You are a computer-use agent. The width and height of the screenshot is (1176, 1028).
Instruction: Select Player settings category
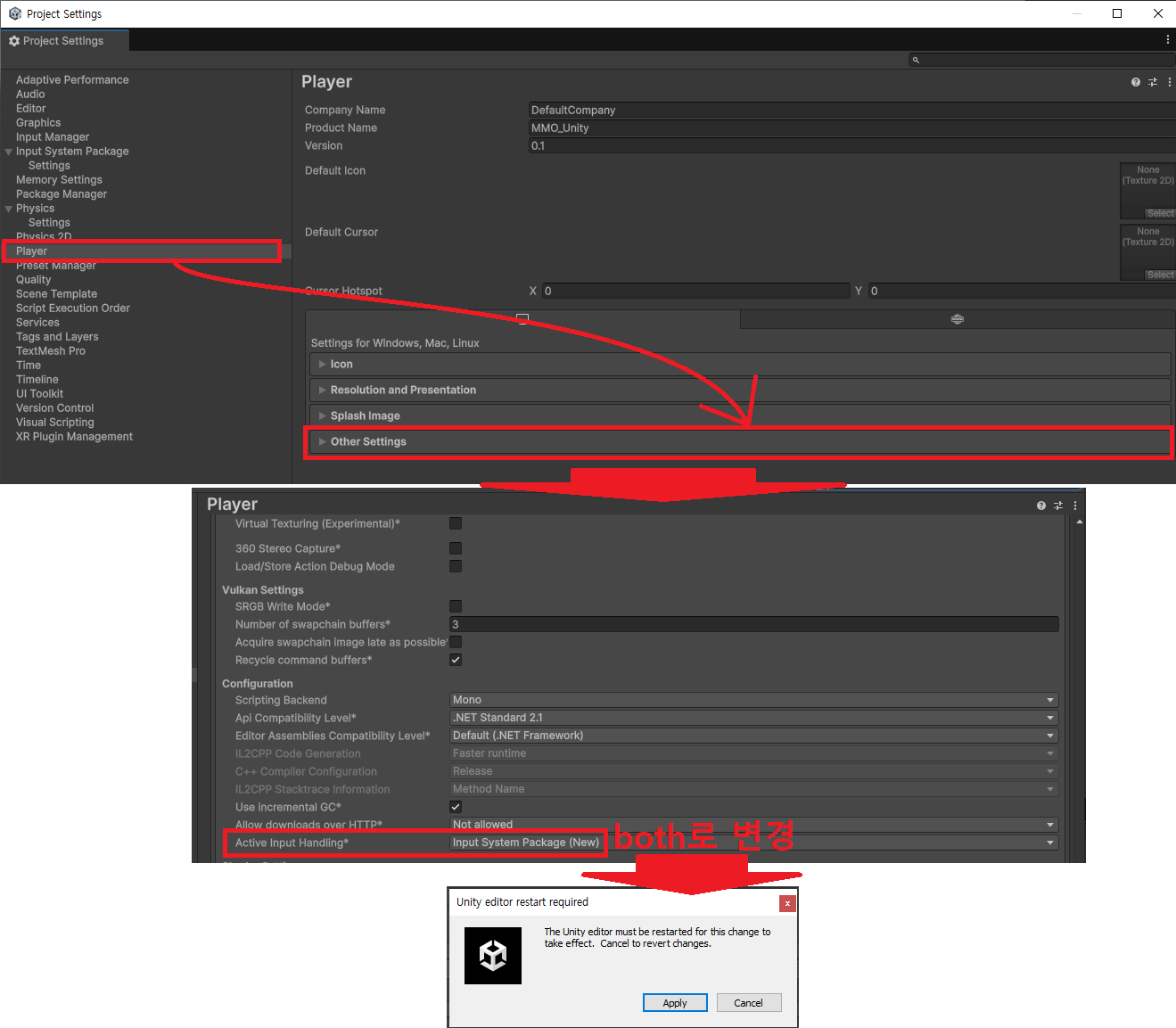pyautogui.click(x=31, y=251)
